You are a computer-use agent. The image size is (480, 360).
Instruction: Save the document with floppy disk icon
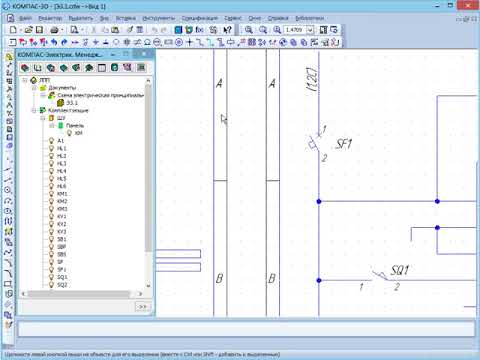(40, 30)
